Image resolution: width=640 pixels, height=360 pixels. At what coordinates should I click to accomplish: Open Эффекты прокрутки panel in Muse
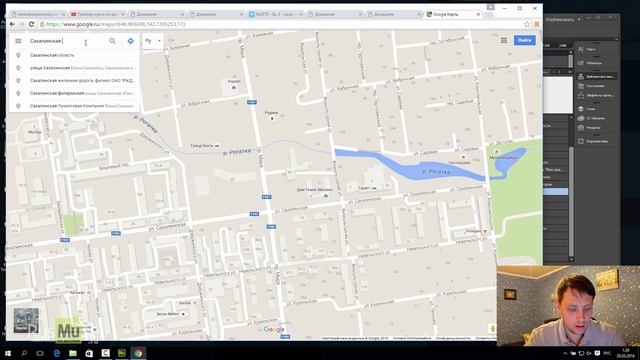point(596,95)
